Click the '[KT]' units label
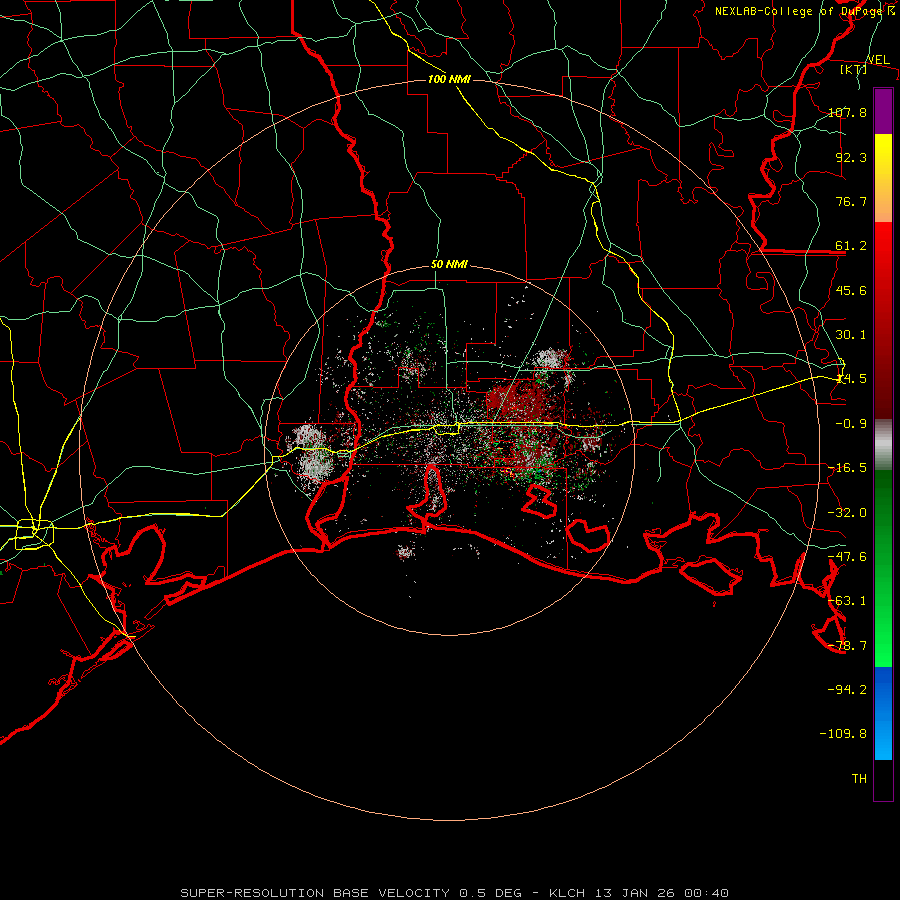This screenshot has height=900, width=900. [853, 69]
